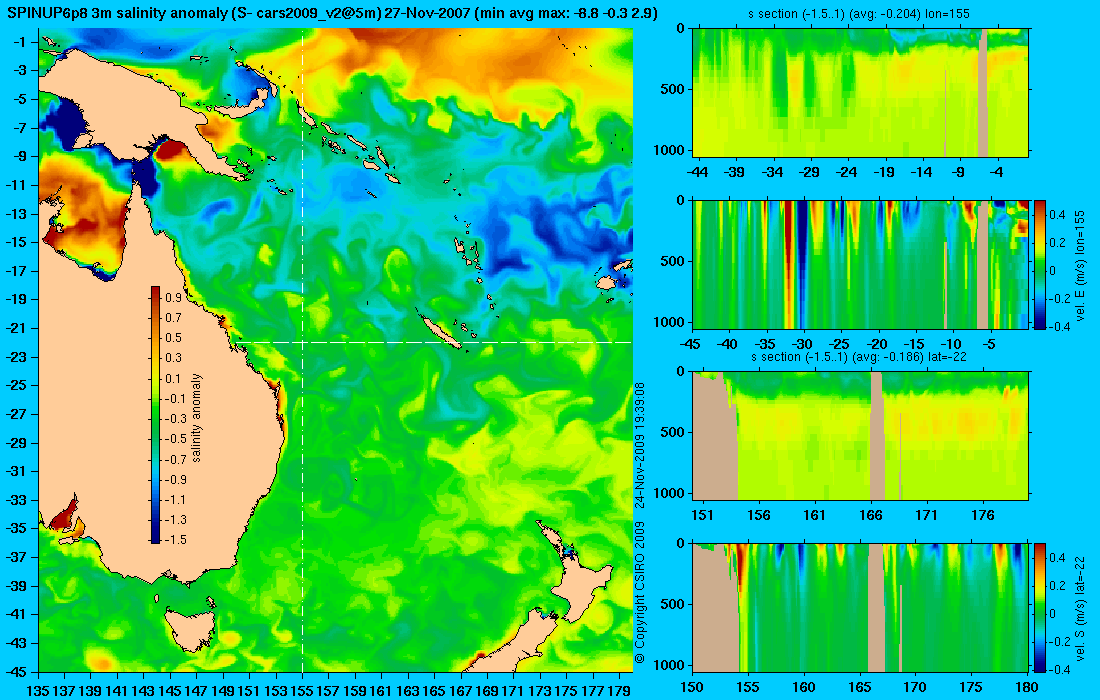
Task: Click the southward velocity section plot
Action: pos(861,607)
